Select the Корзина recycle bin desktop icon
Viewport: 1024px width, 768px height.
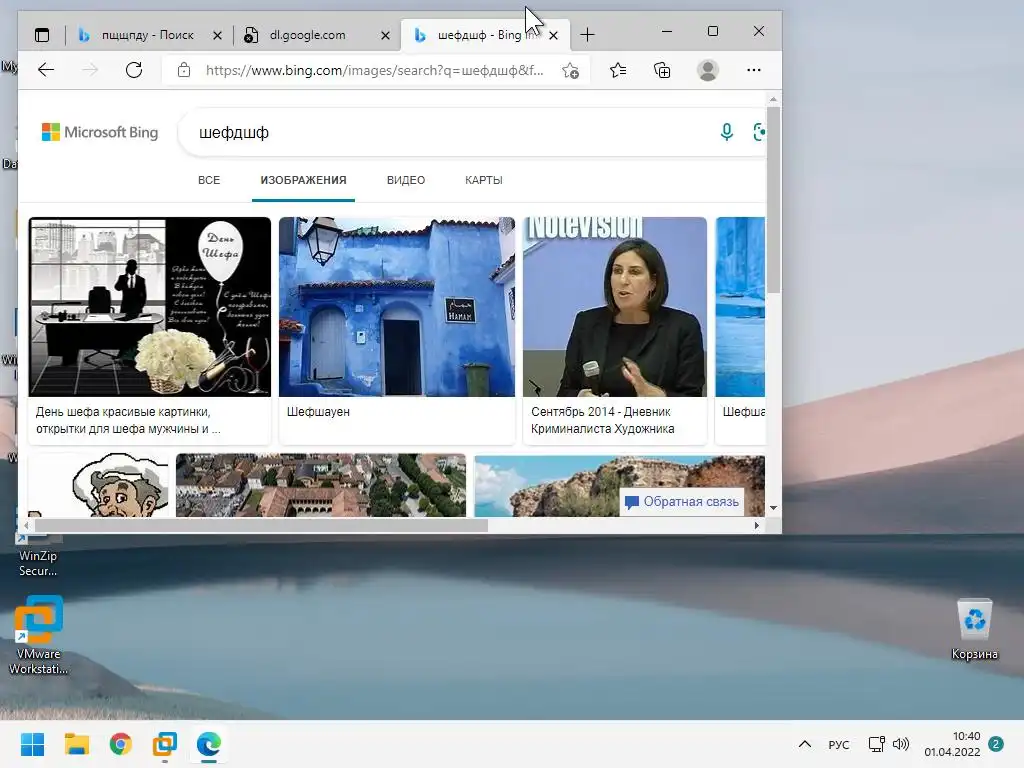tap(974, 630)
